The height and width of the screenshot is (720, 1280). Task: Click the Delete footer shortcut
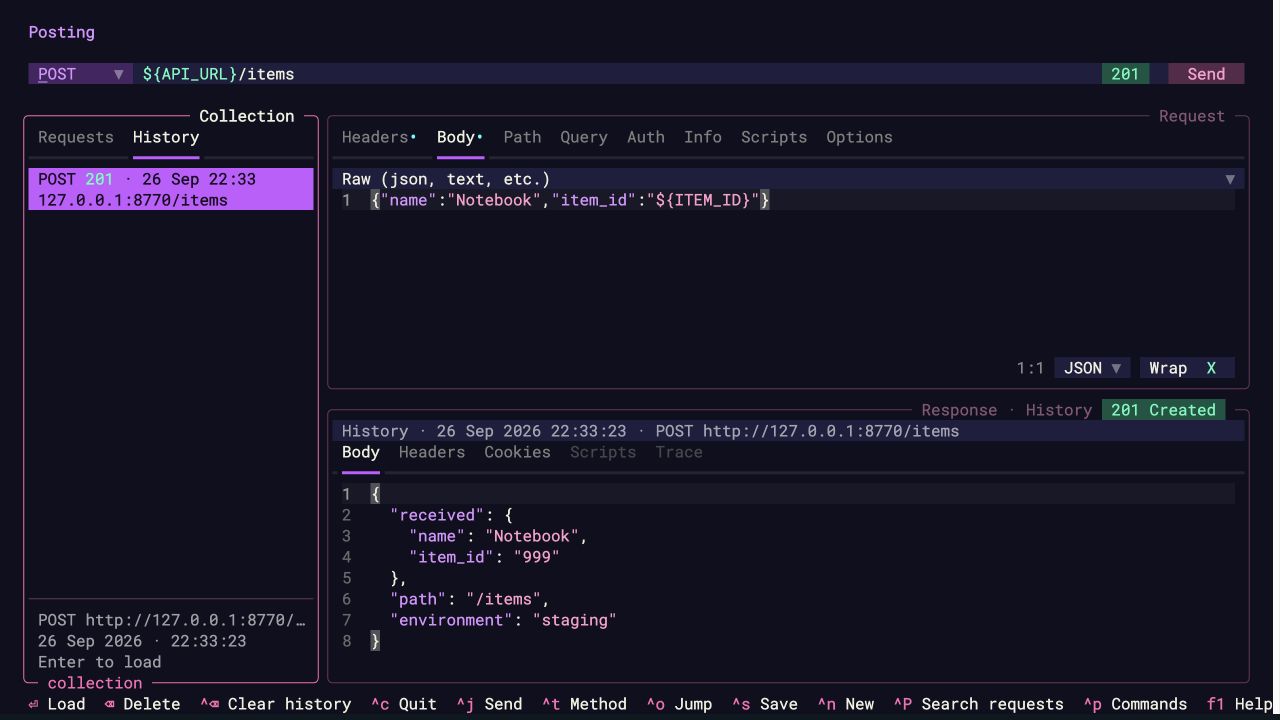[x=142, y=704]
